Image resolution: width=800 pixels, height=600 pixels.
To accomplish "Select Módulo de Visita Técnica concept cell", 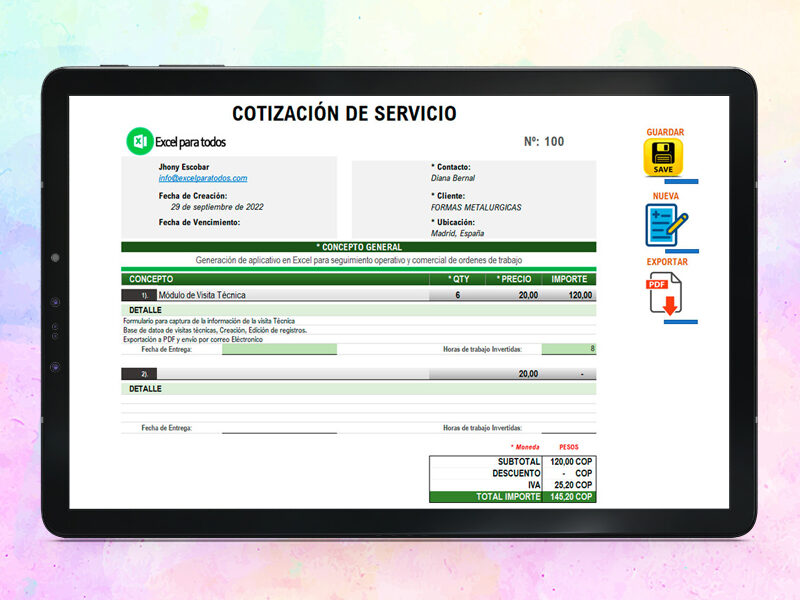I will (x=293, y=295).
